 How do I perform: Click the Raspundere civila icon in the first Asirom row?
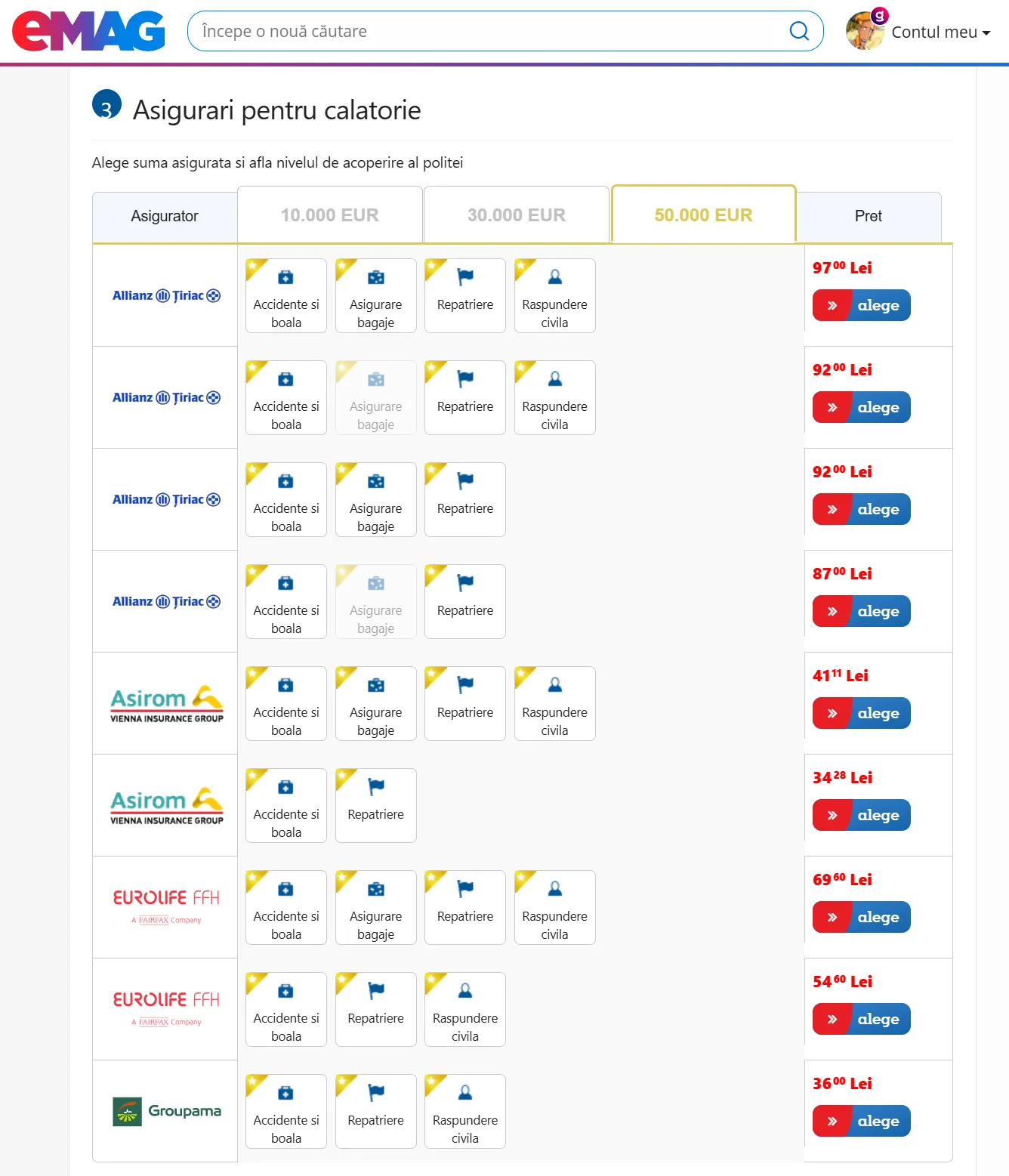(555, 685)
